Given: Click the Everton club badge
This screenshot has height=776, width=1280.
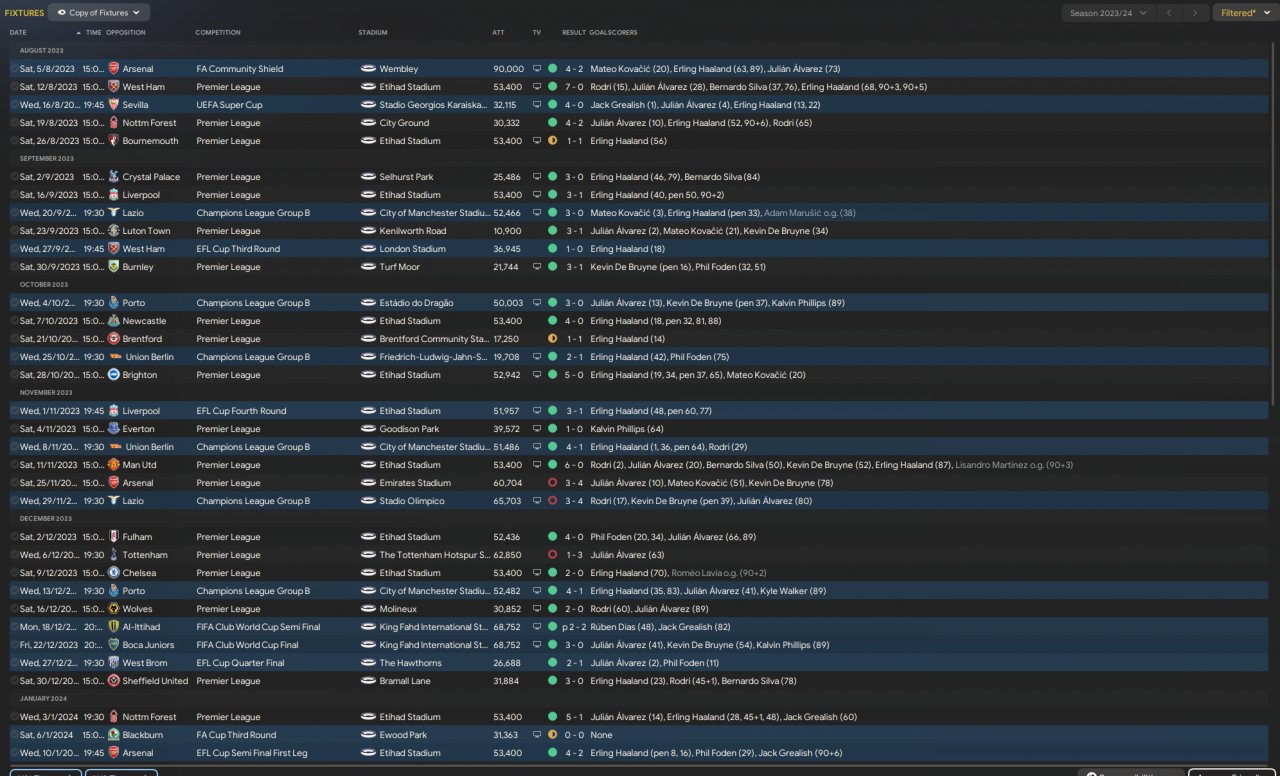Looking at the screenshot, I should (x=114, y=429).
